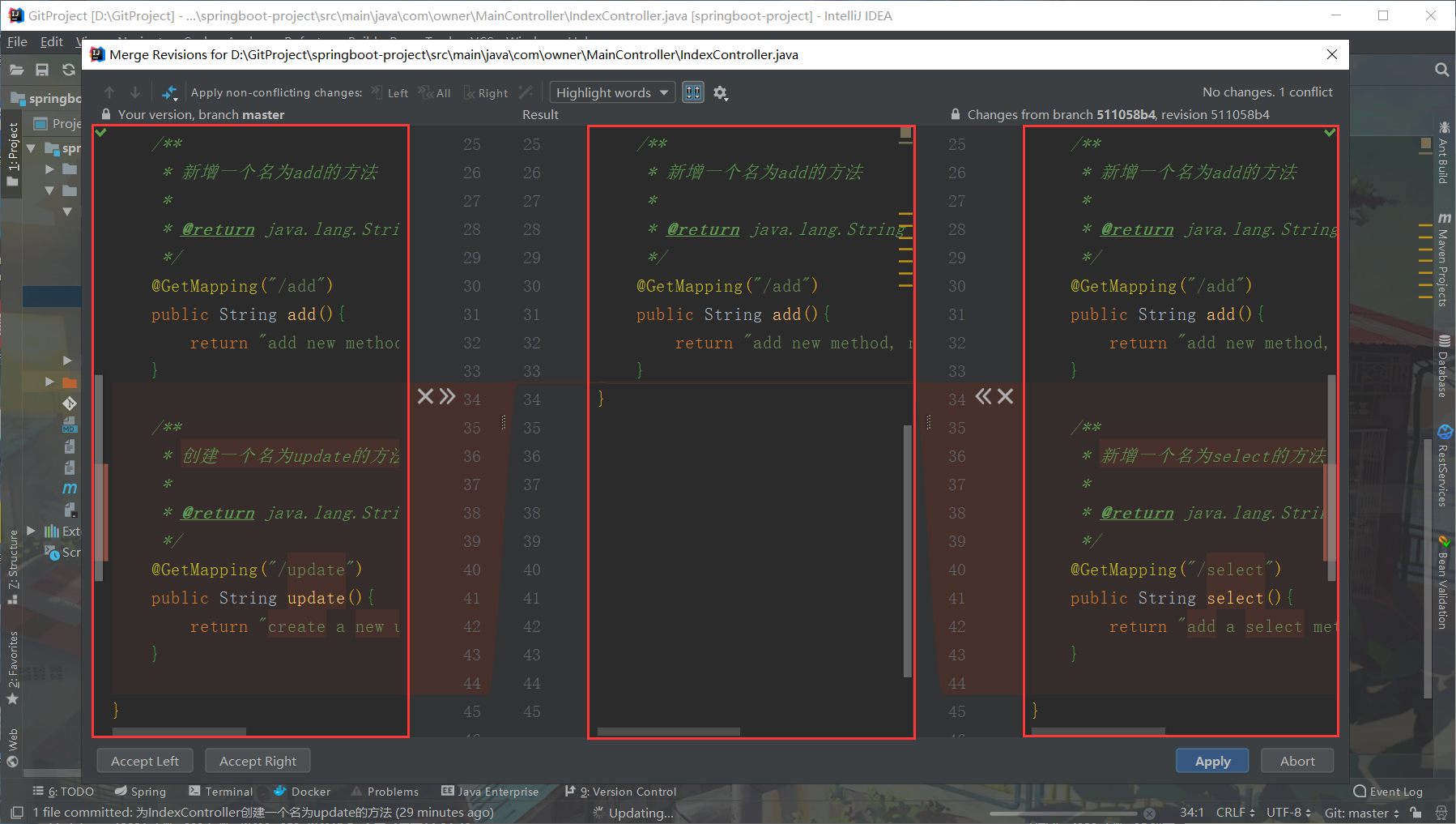Open the merge settings gear
The height and width of the screenshot is (824, 1456).
click(x=719, y=92)
